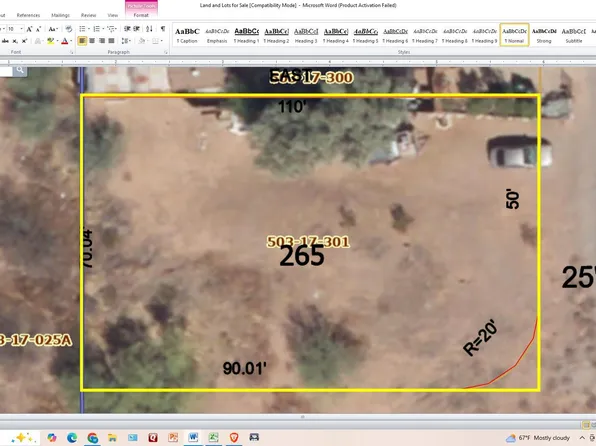Open PowerPoint from the taskbar
The height and width of the screenshot is (446, 596).
pyautogui.click(x=173, y=438)
